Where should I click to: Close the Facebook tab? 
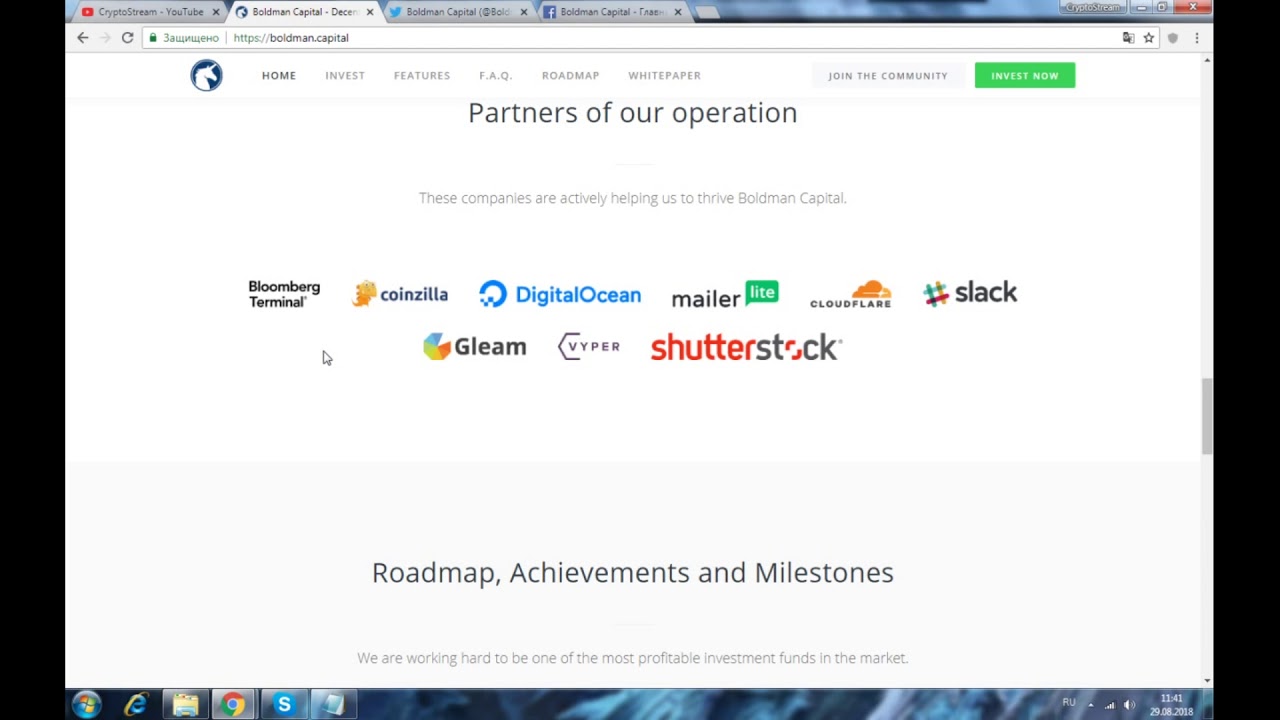click(678, 12)
